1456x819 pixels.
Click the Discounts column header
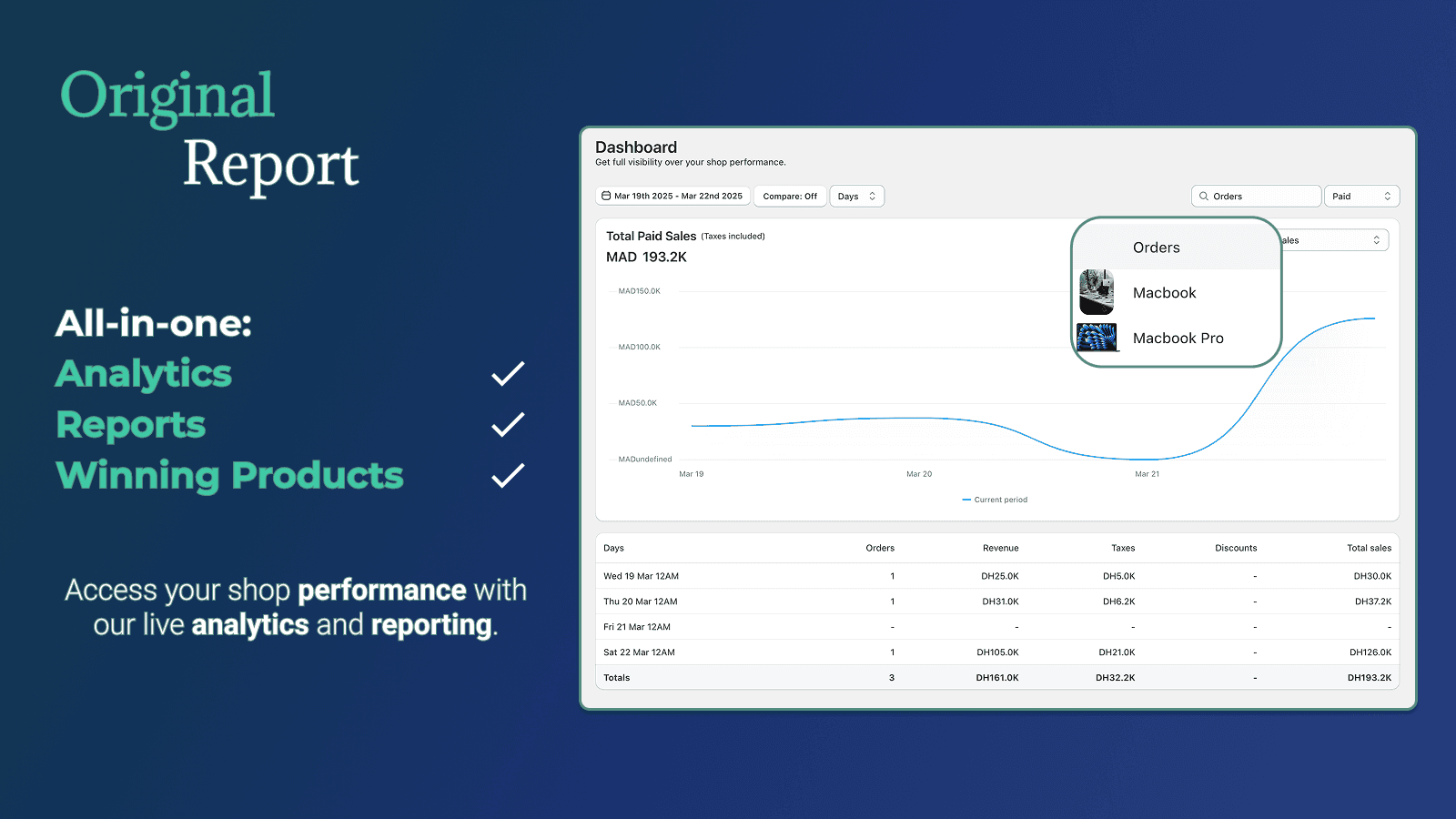[x=1236, y=548]
